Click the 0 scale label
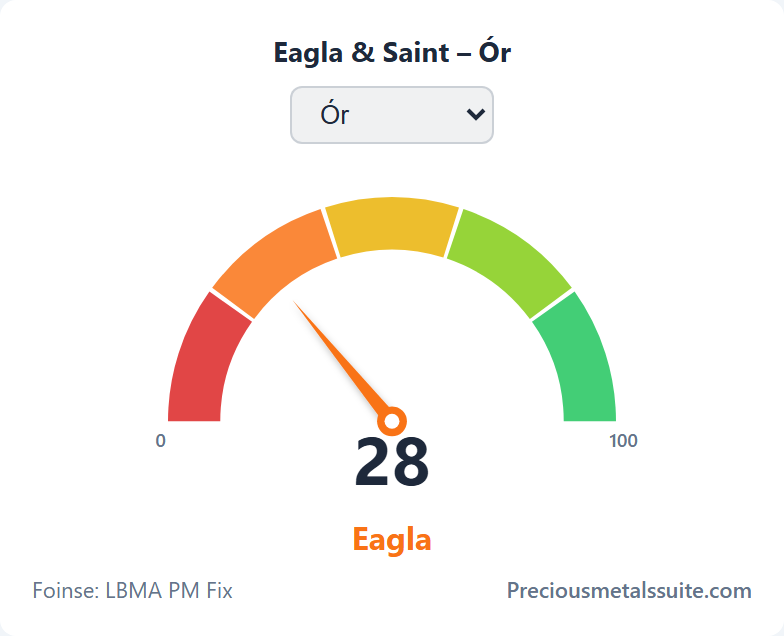 160,441
